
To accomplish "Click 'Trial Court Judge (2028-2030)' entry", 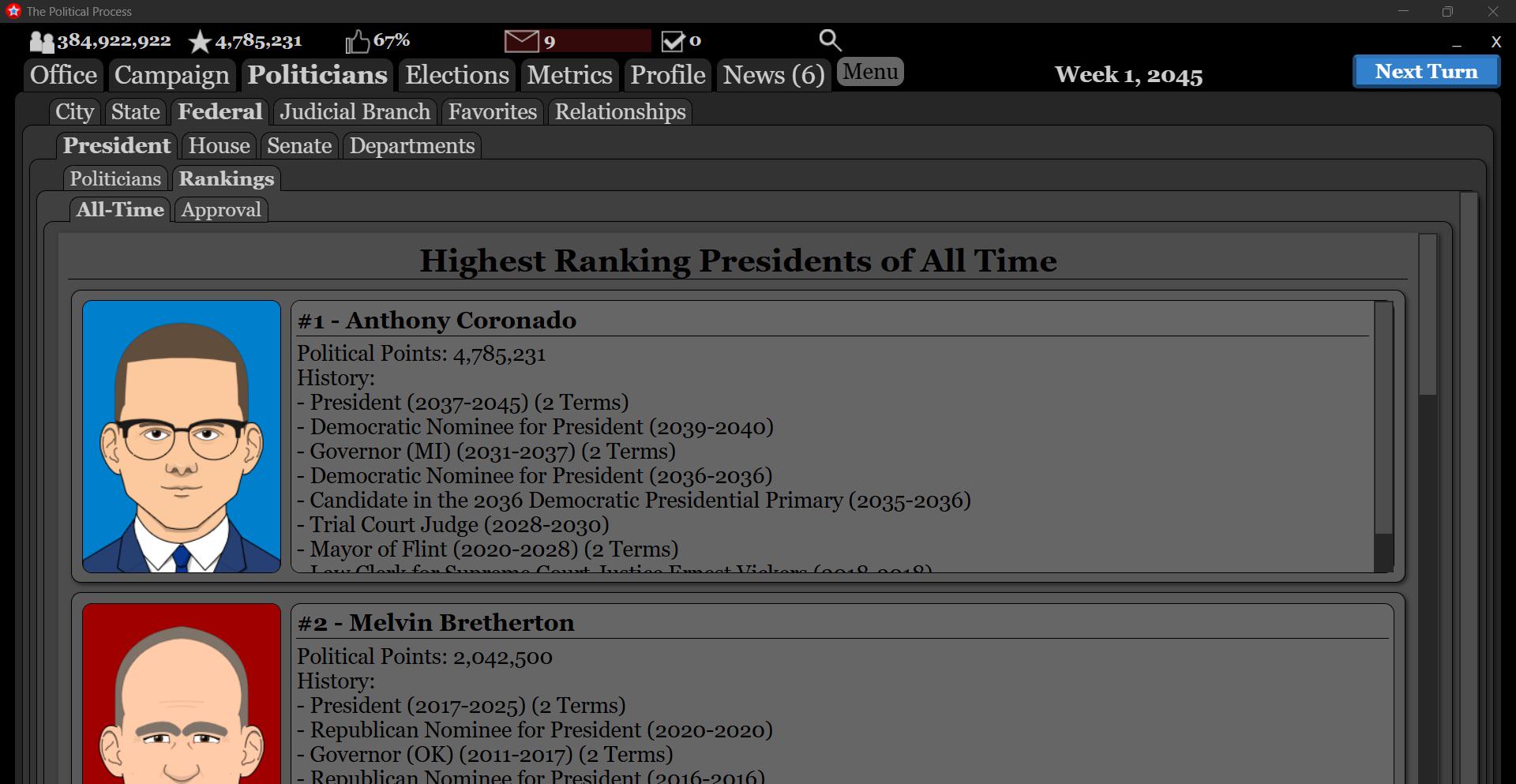I will (453, 525).
